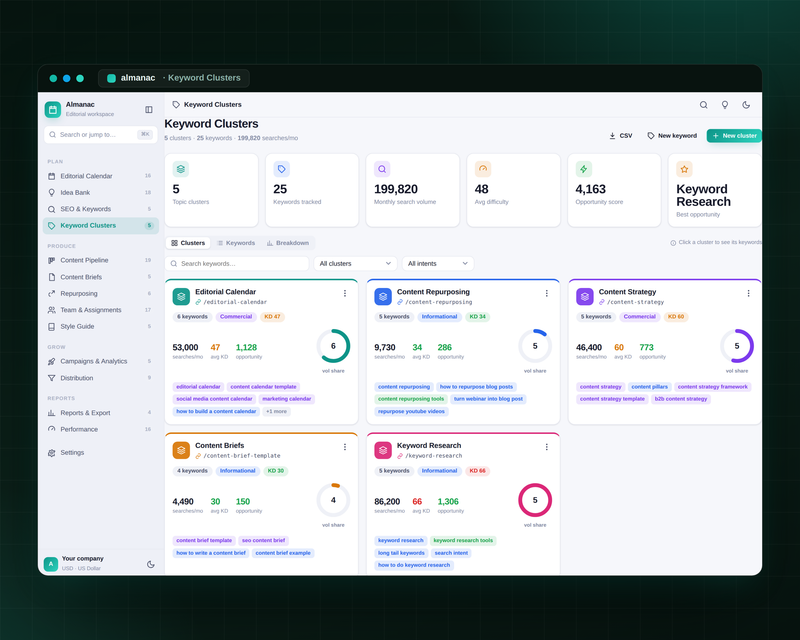Open Content Briefs sidebar item
This screenshot has width=800, height=640.
click(x=101, y=277)
